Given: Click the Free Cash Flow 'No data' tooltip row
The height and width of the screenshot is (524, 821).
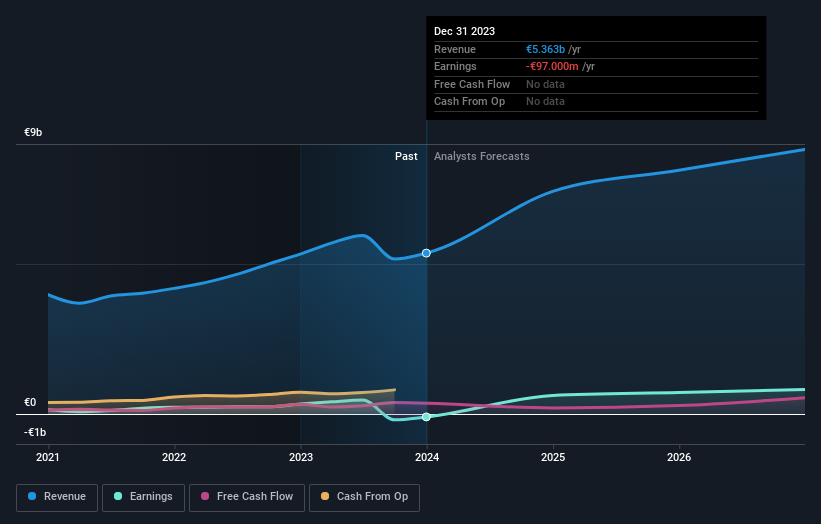Looking at the screenshot, I should pyautogui.click(x=596, y=84).
